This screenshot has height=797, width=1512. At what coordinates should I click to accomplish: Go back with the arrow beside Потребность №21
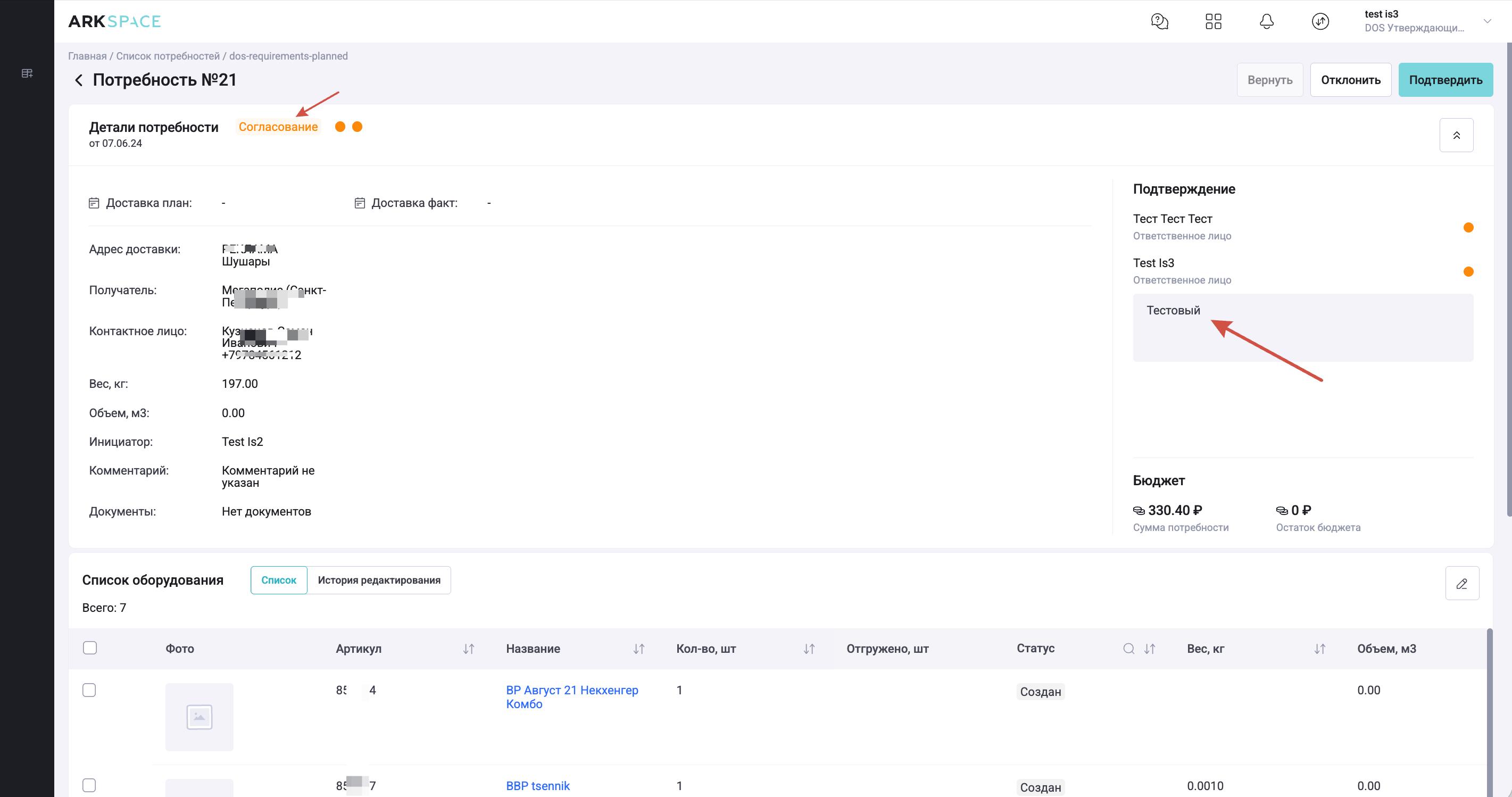tap(79, 80)
